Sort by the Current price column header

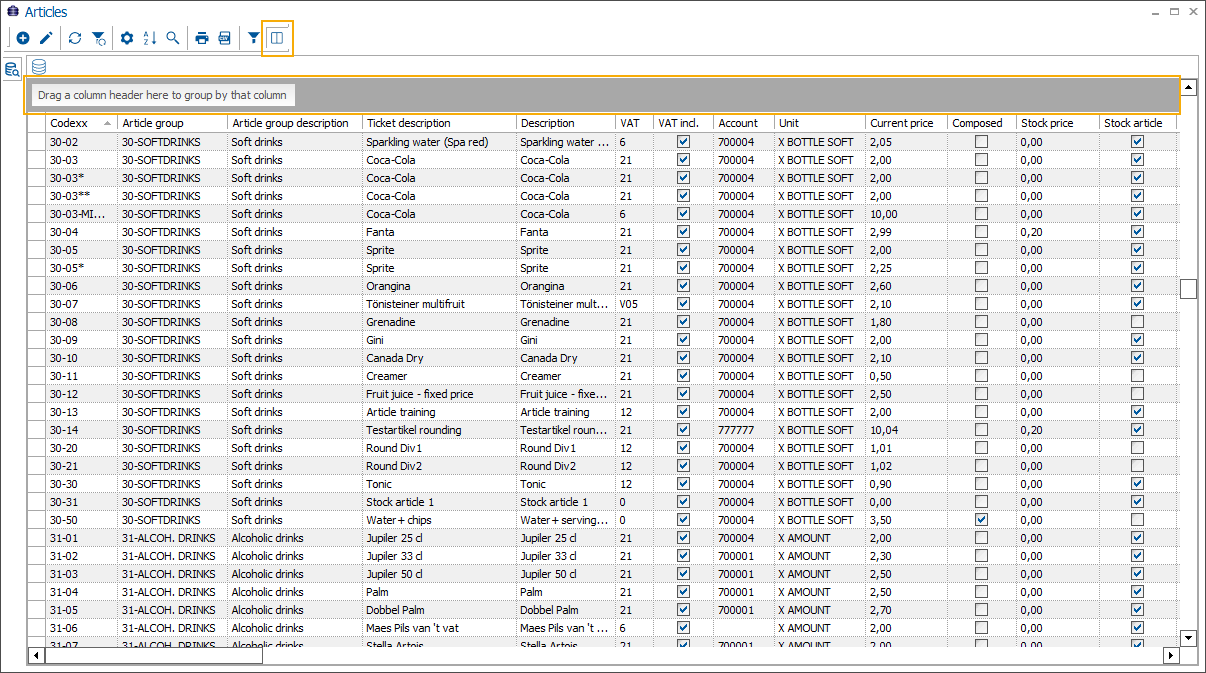point(904,123)
